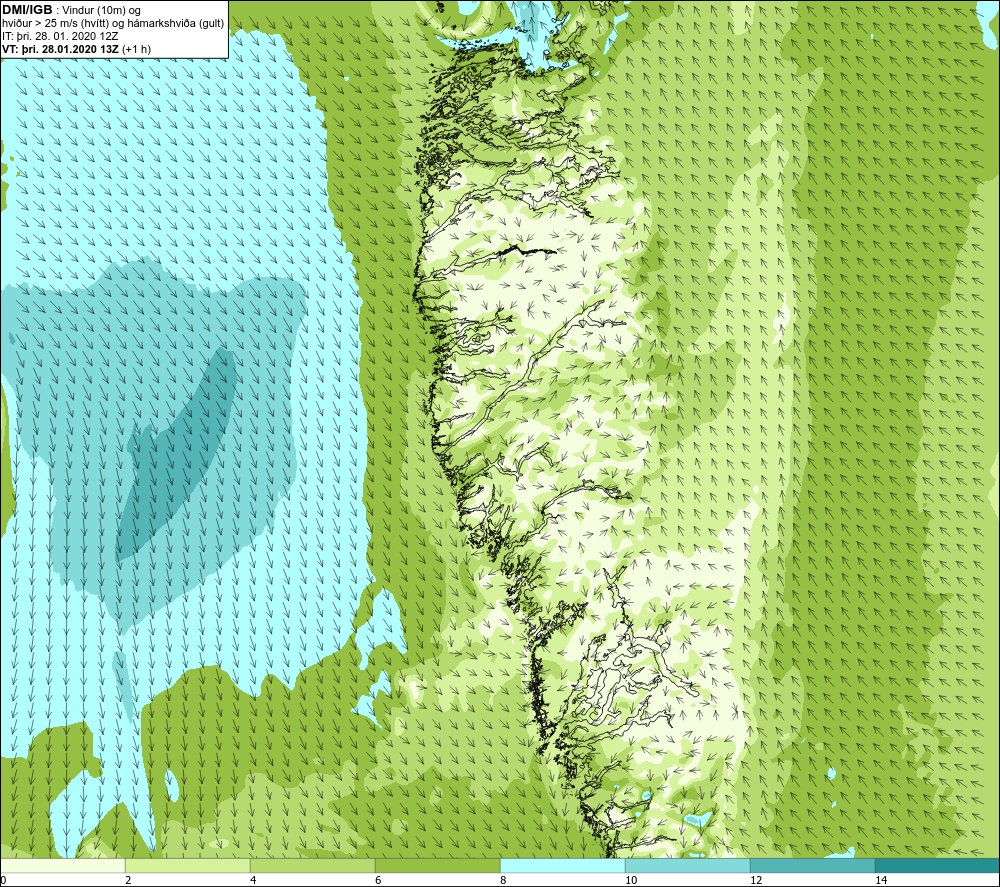The height and width of the screenshot is (887, 1000).
Task: Click the scale label '14'
Action: [881, 880]
